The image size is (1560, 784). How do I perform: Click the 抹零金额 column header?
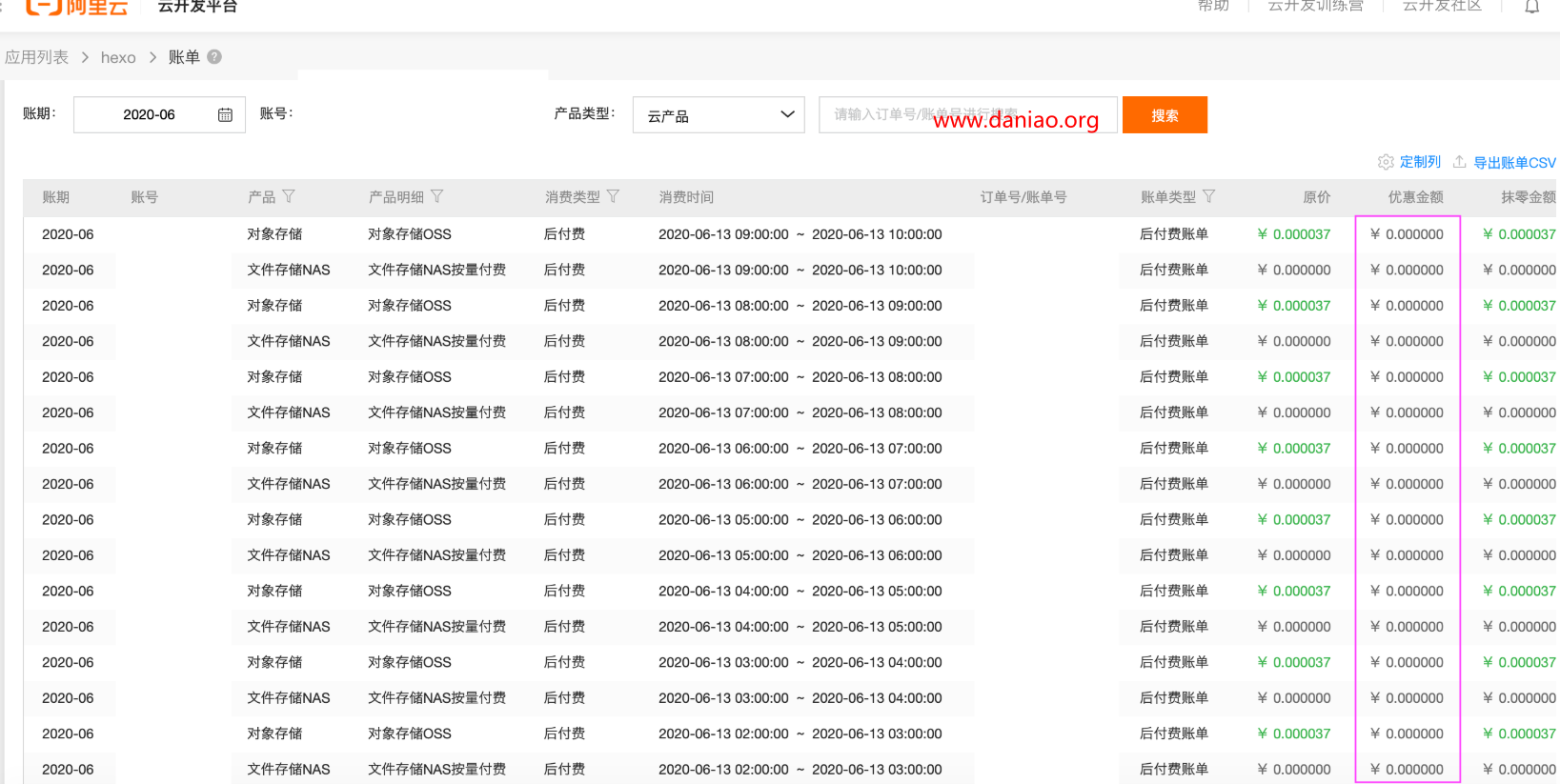click(x=1529, y=197)
